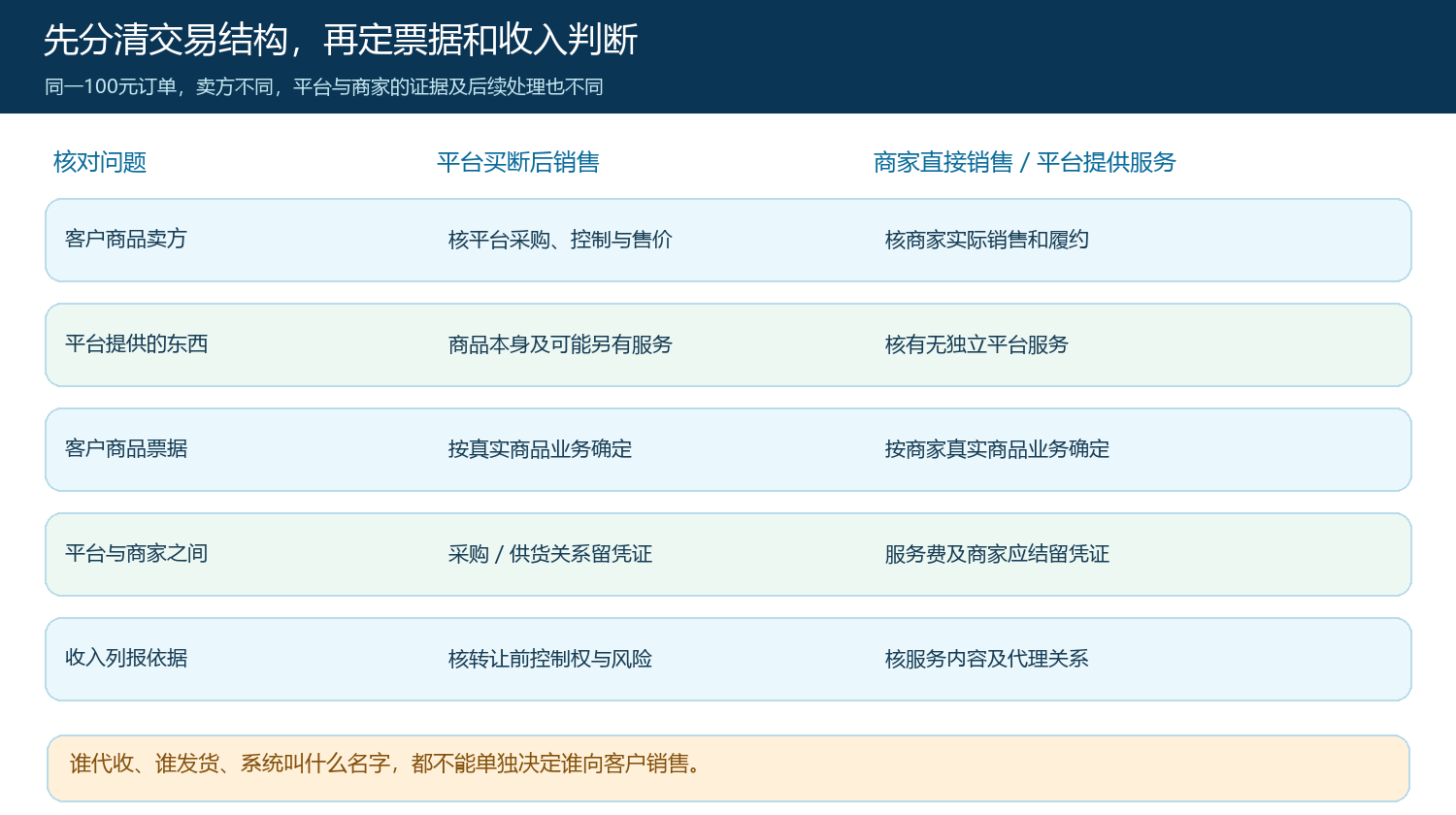The height and width of the screenshot is (815, 1456).
Task: Click the row label 客户商品票据
Action: pyautogui.click(x=126, y=448)
